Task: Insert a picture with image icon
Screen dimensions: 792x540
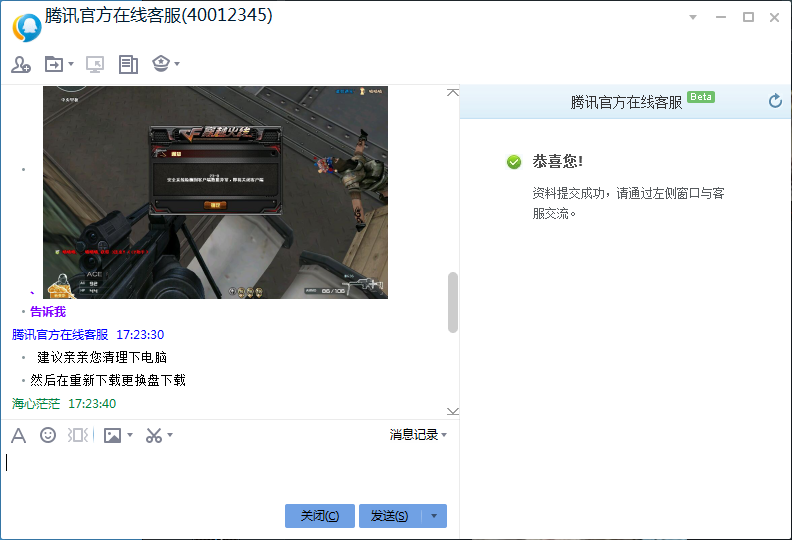Action: 112,435
